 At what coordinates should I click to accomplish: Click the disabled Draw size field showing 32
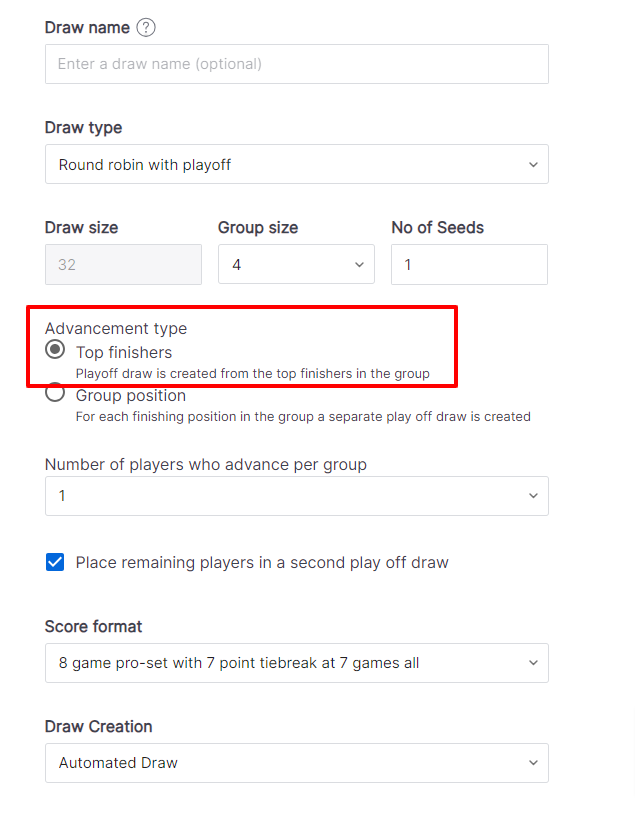tap(123, 265)
